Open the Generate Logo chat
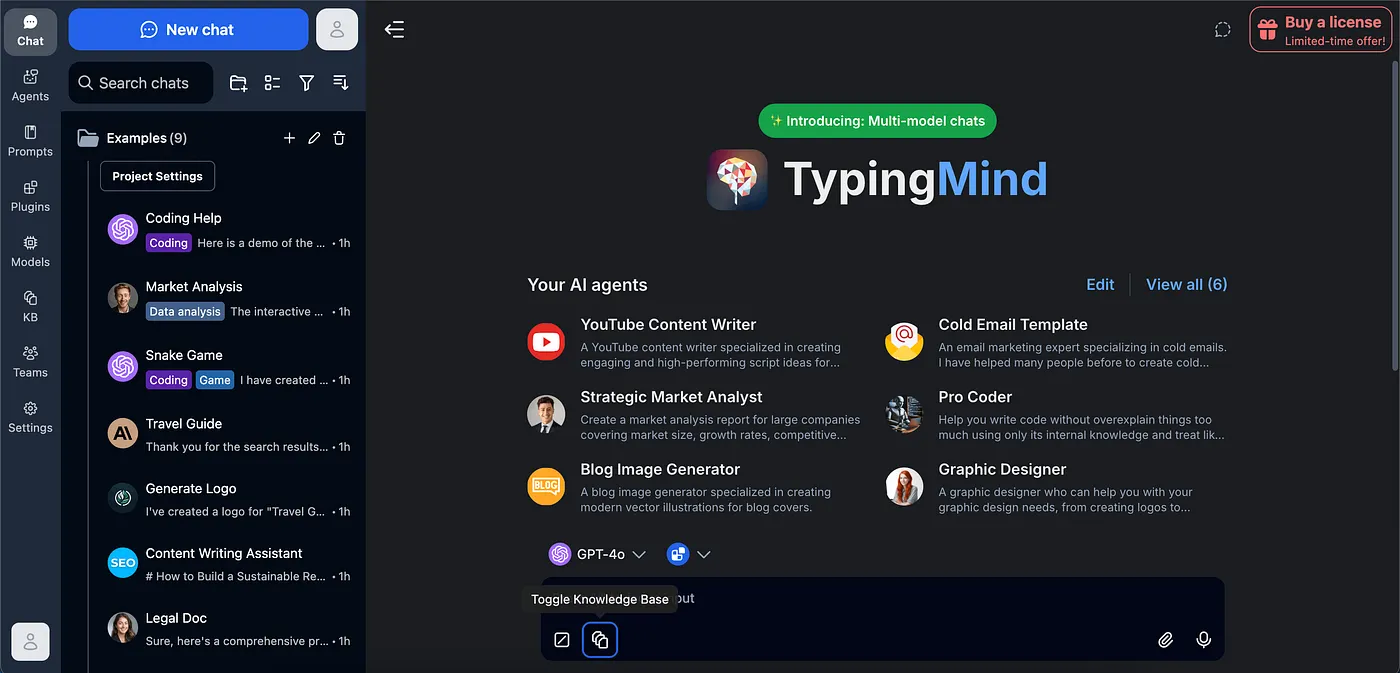Image resolution: width=1400 pixels, height=673 pixels. click(229, 499)
